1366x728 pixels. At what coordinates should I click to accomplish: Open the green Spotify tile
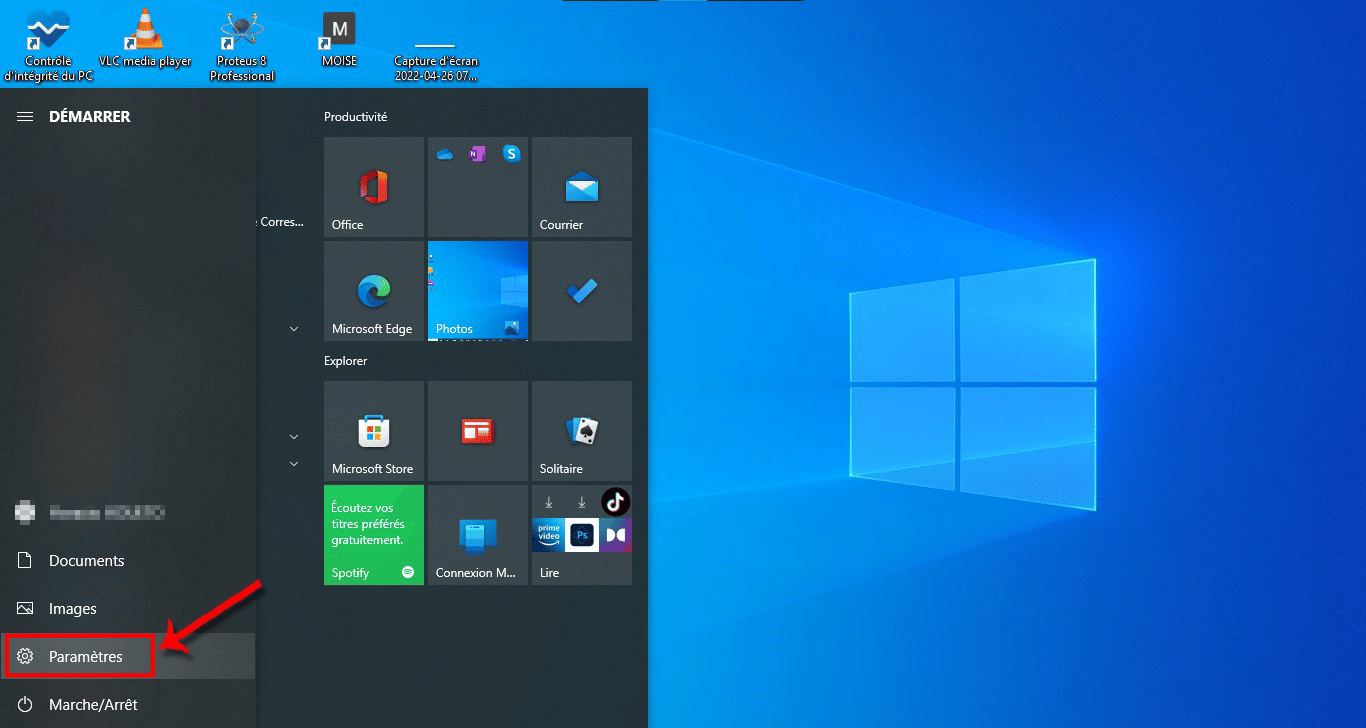[x=374, y=535]
